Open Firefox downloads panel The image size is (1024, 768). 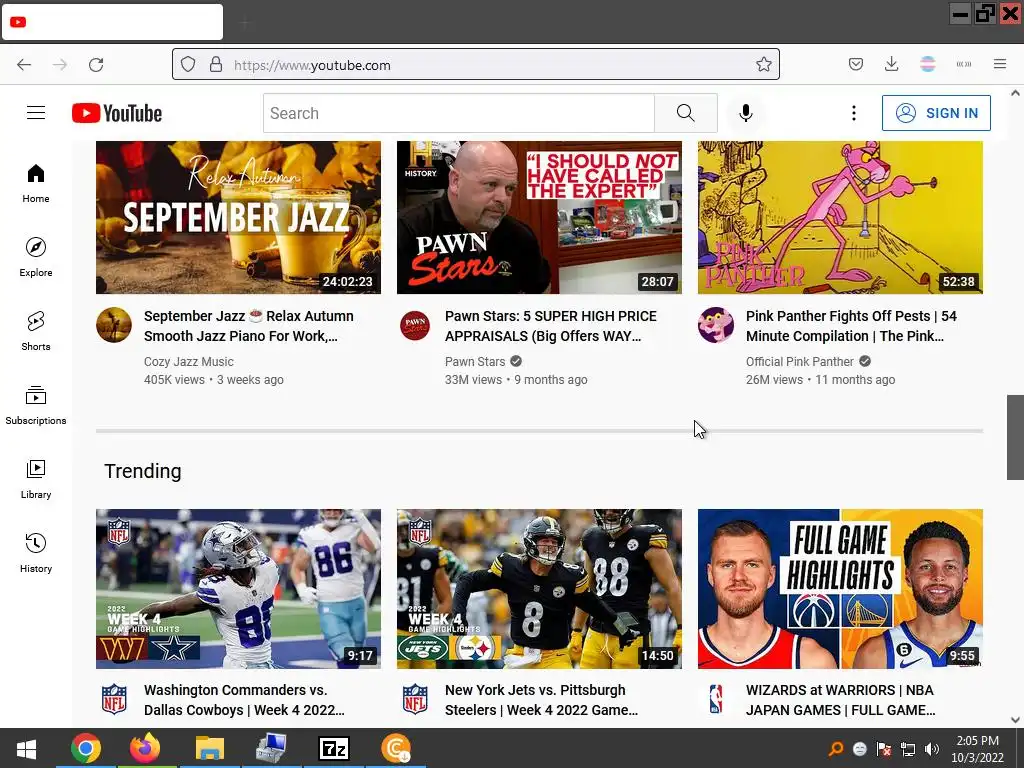pos(891,64)
